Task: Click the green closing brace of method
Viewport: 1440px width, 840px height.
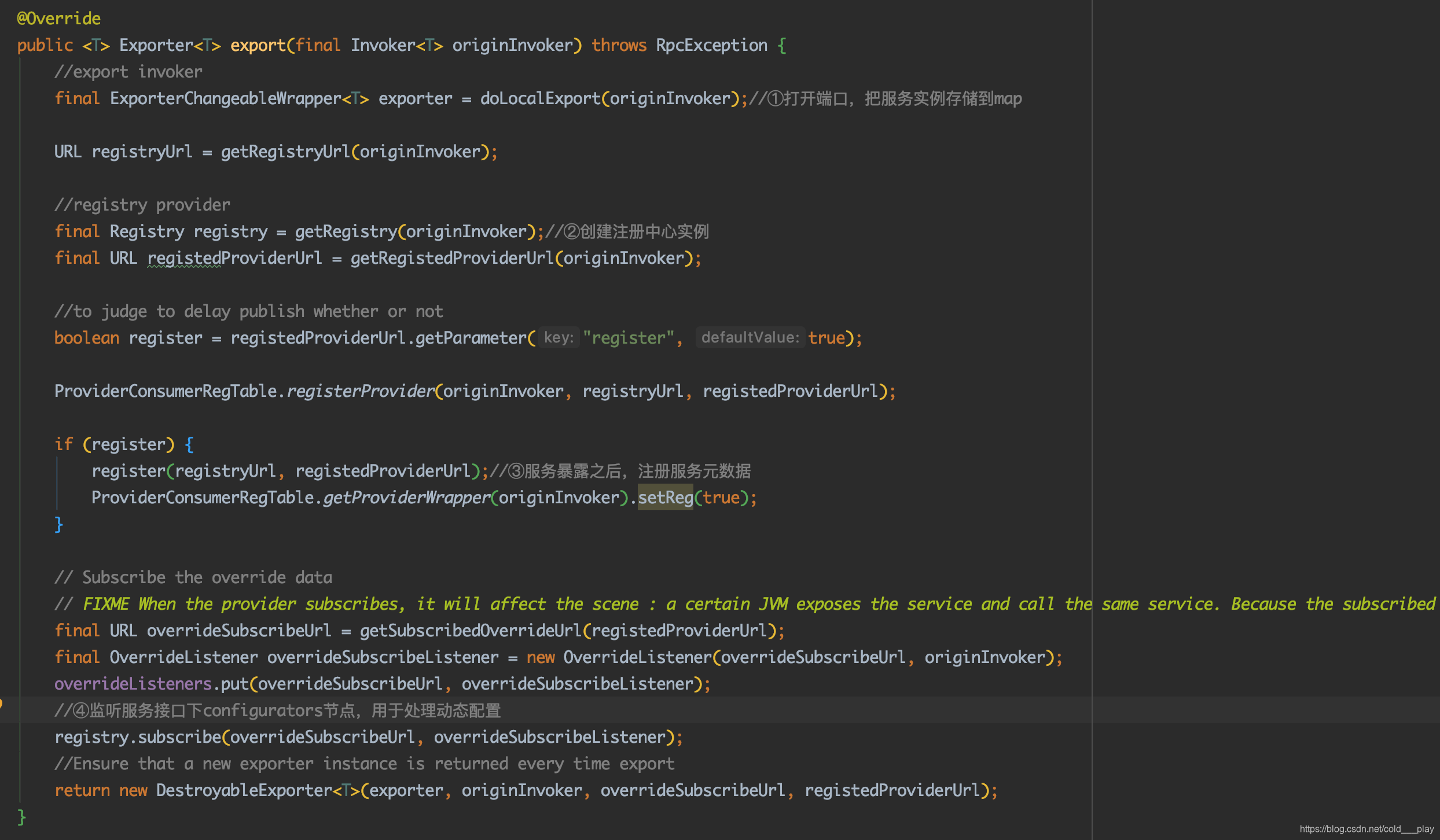Action: (21, 817)
